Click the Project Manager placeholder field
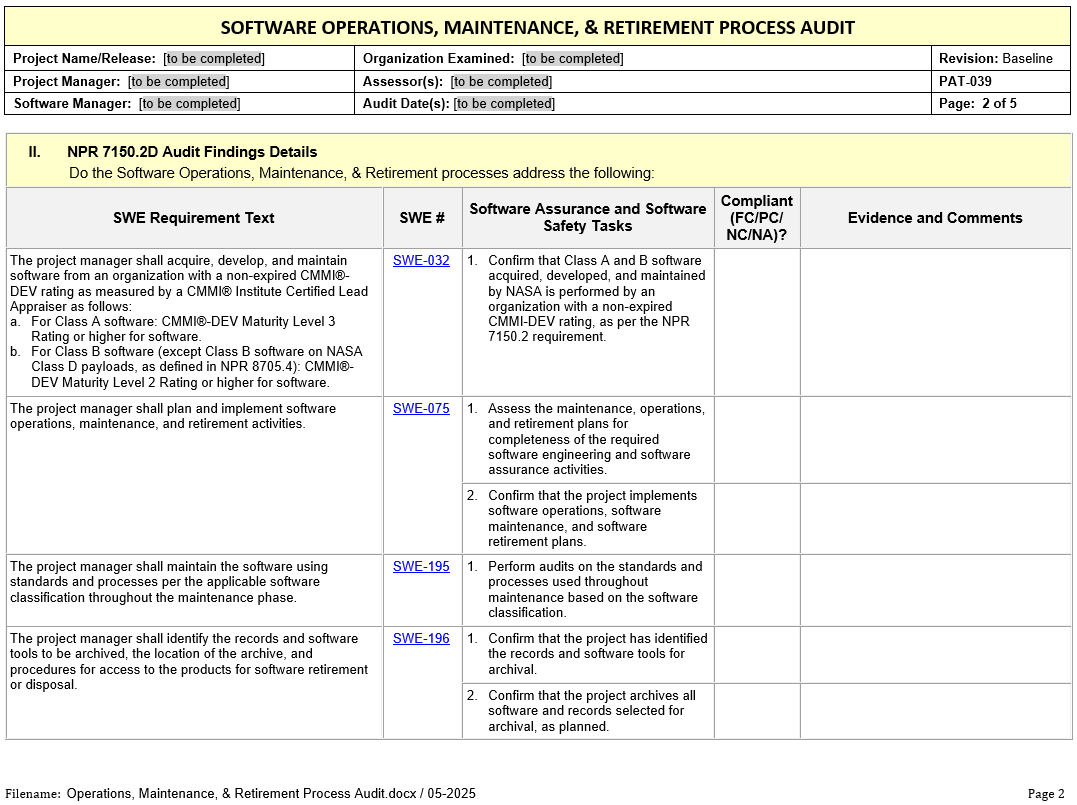Viewport: 1077px width, 805px height. click(x=179, y=82)
